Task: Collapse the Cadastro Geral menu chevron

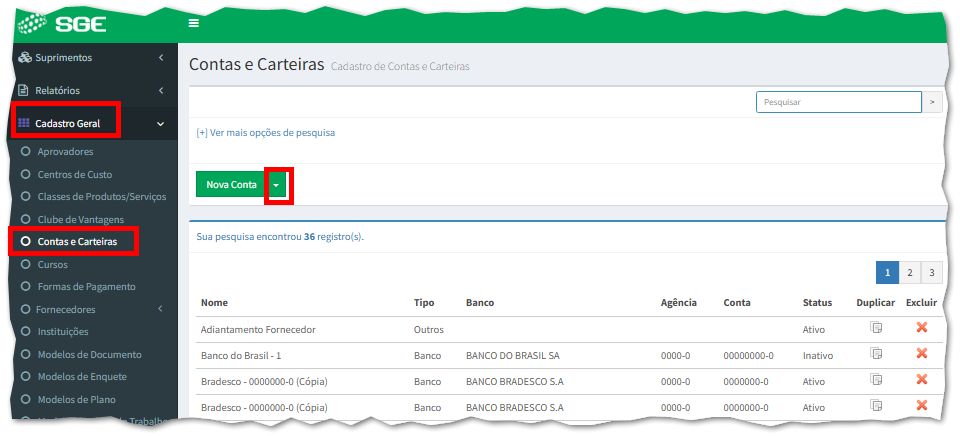Action: pos(160,124)
